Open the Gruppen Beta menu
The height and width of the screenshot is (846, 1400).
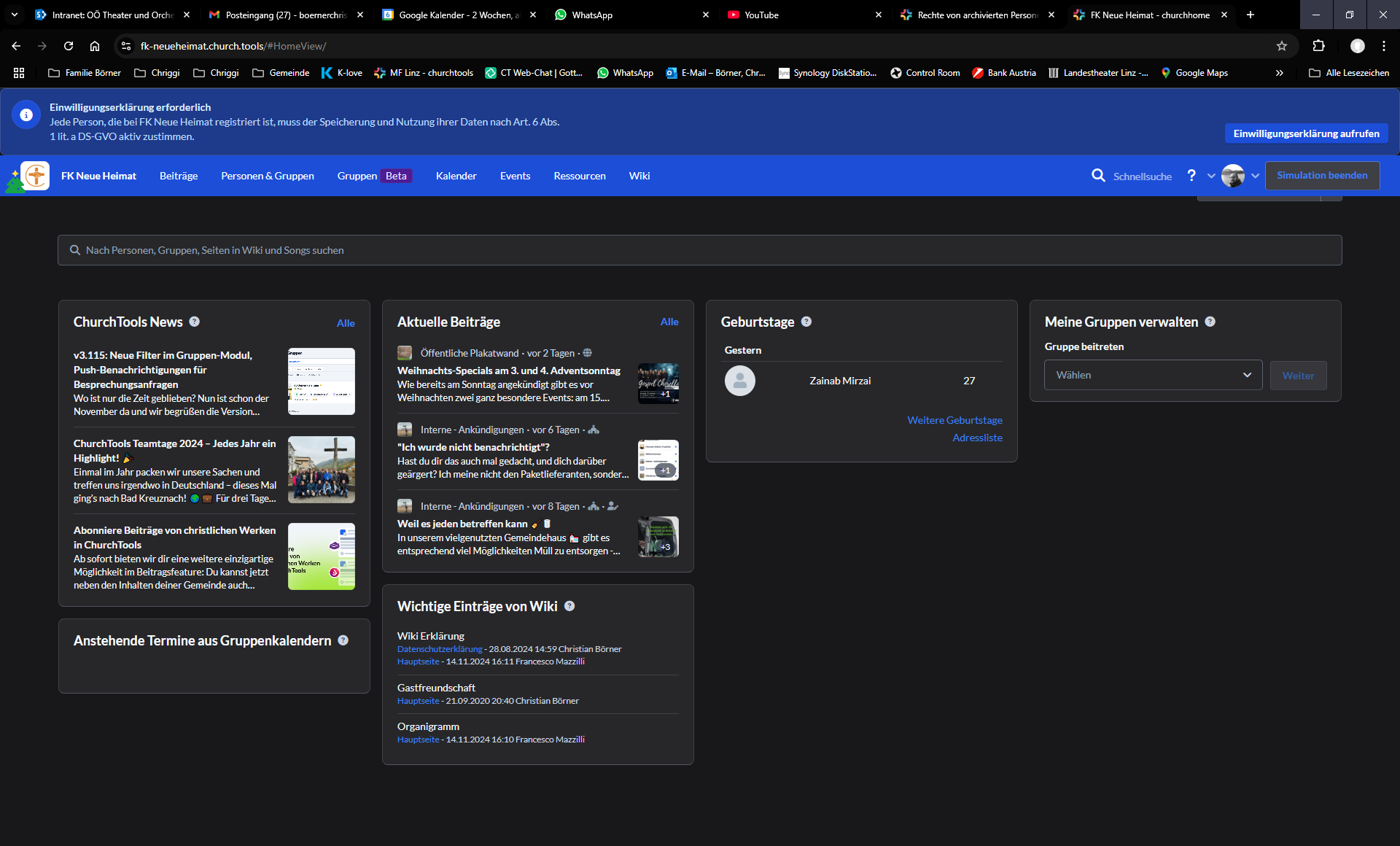point(375,176)
